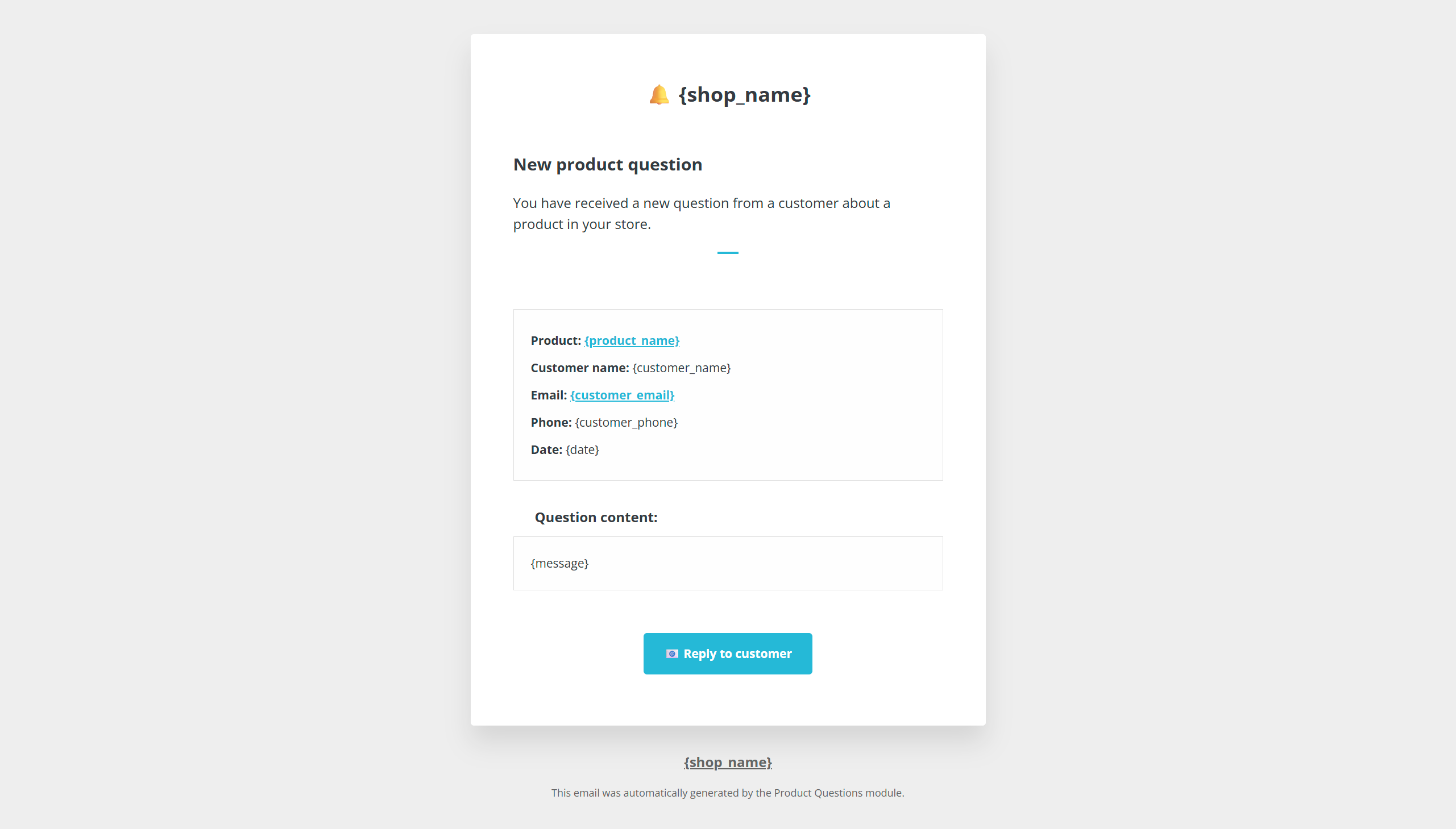The image size is (1456, 829).
Task: Select the automatically generated footer disclaimer
Action: click(x=727, y=792)
